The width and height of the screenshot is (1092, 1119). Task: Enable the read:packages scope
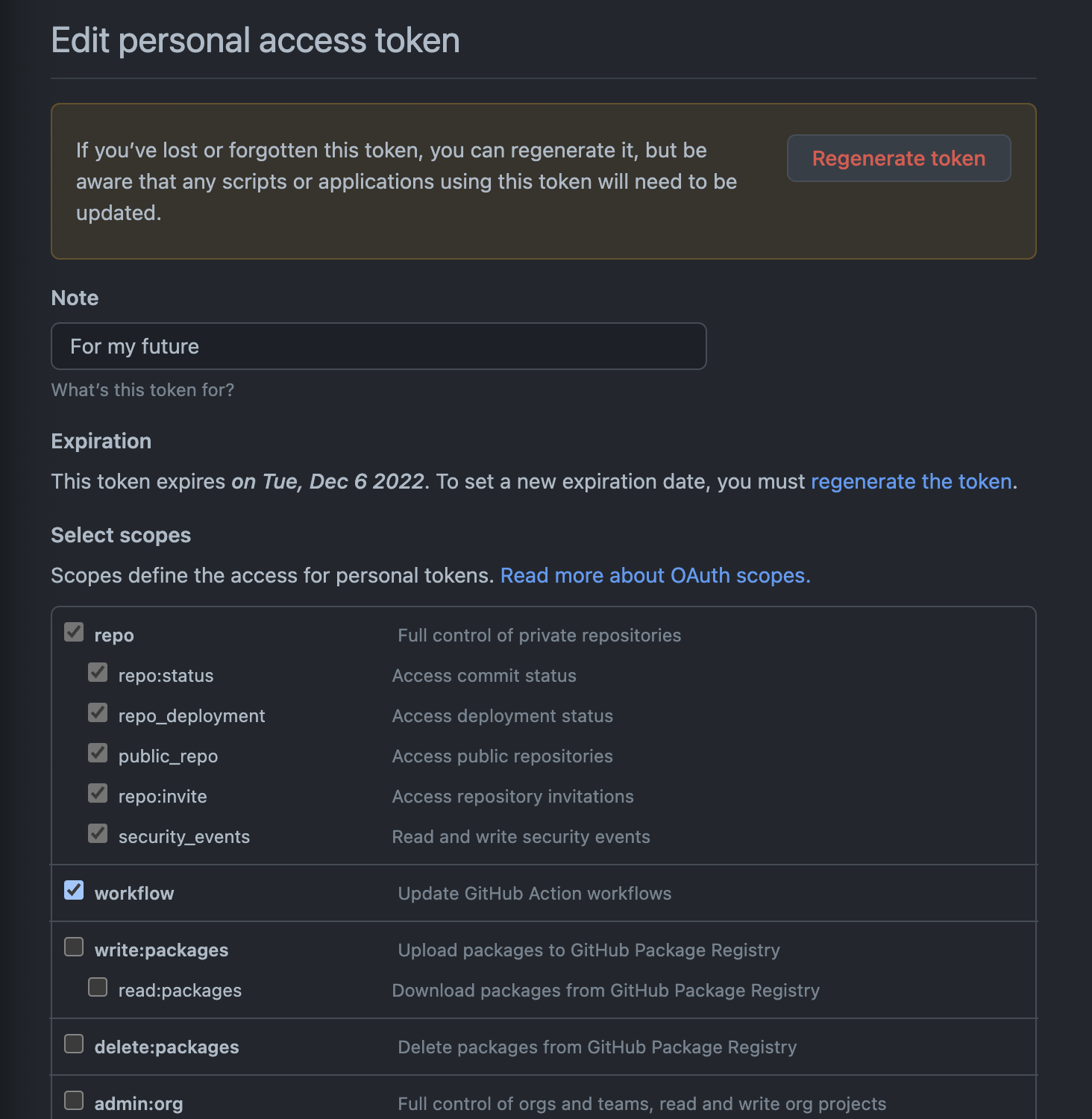tap(98, 987)
